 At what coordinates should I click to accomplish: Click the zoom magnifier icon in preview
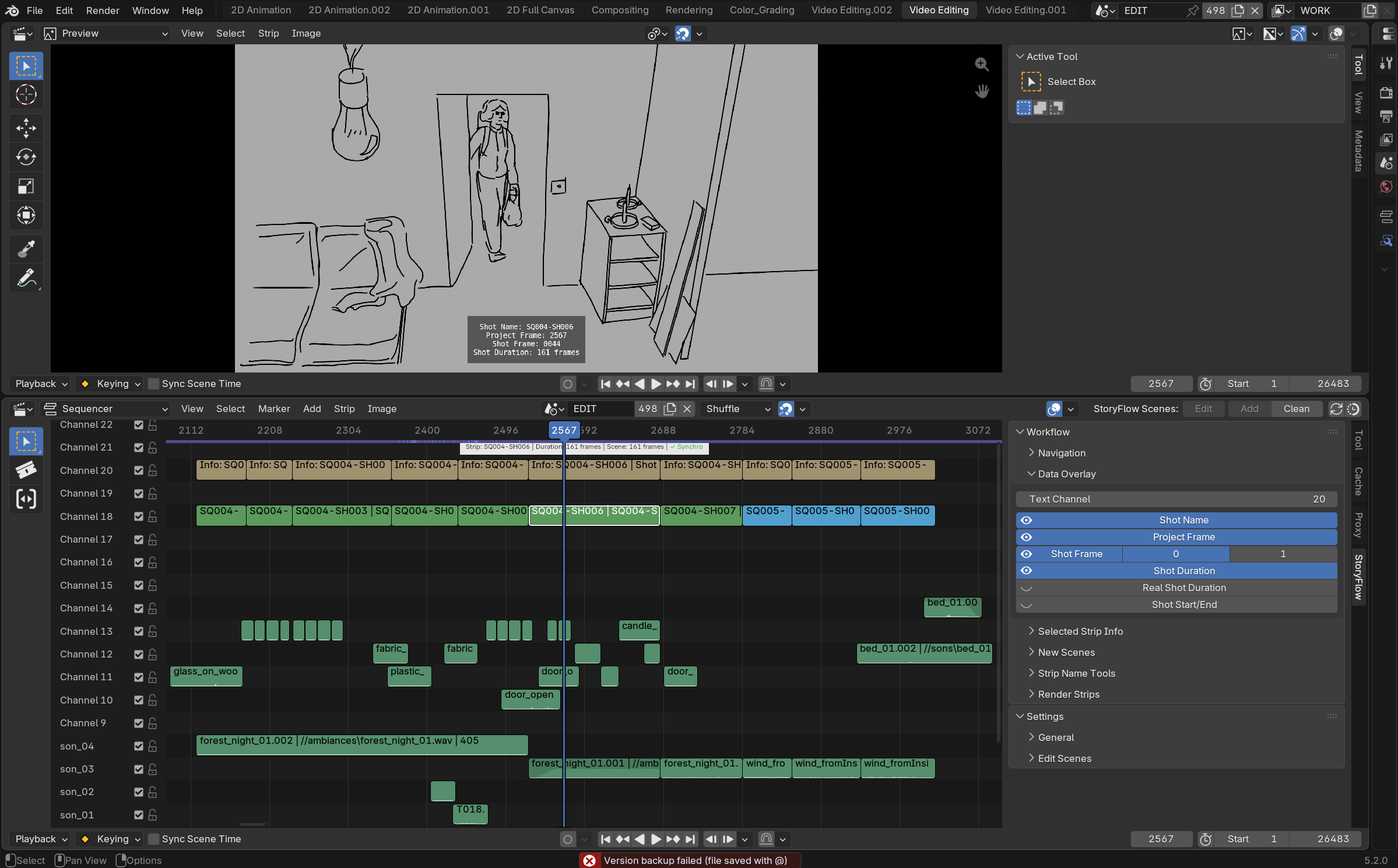[982, 64]
